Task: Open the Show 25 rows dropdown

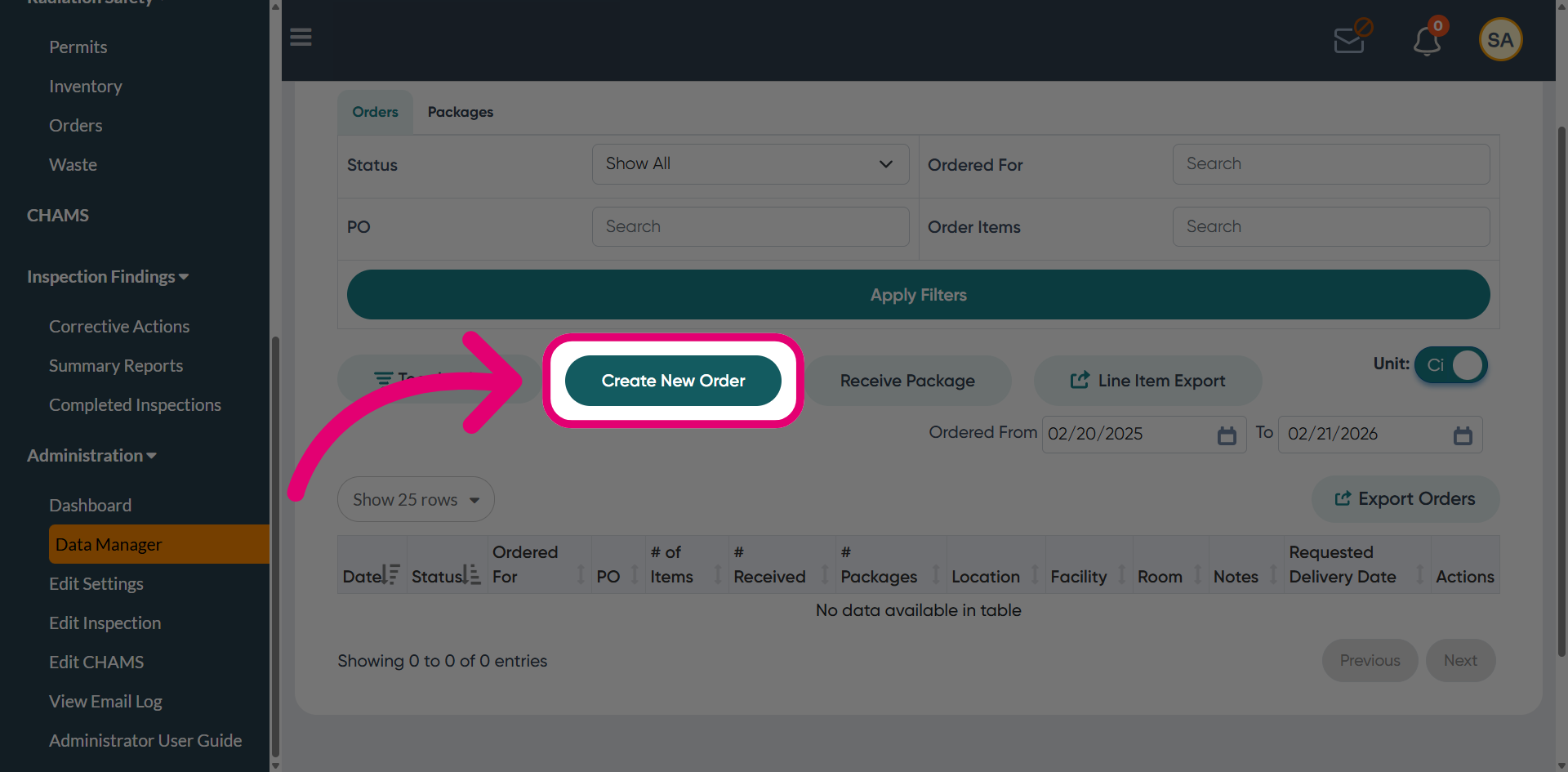Action: point(416,499)
